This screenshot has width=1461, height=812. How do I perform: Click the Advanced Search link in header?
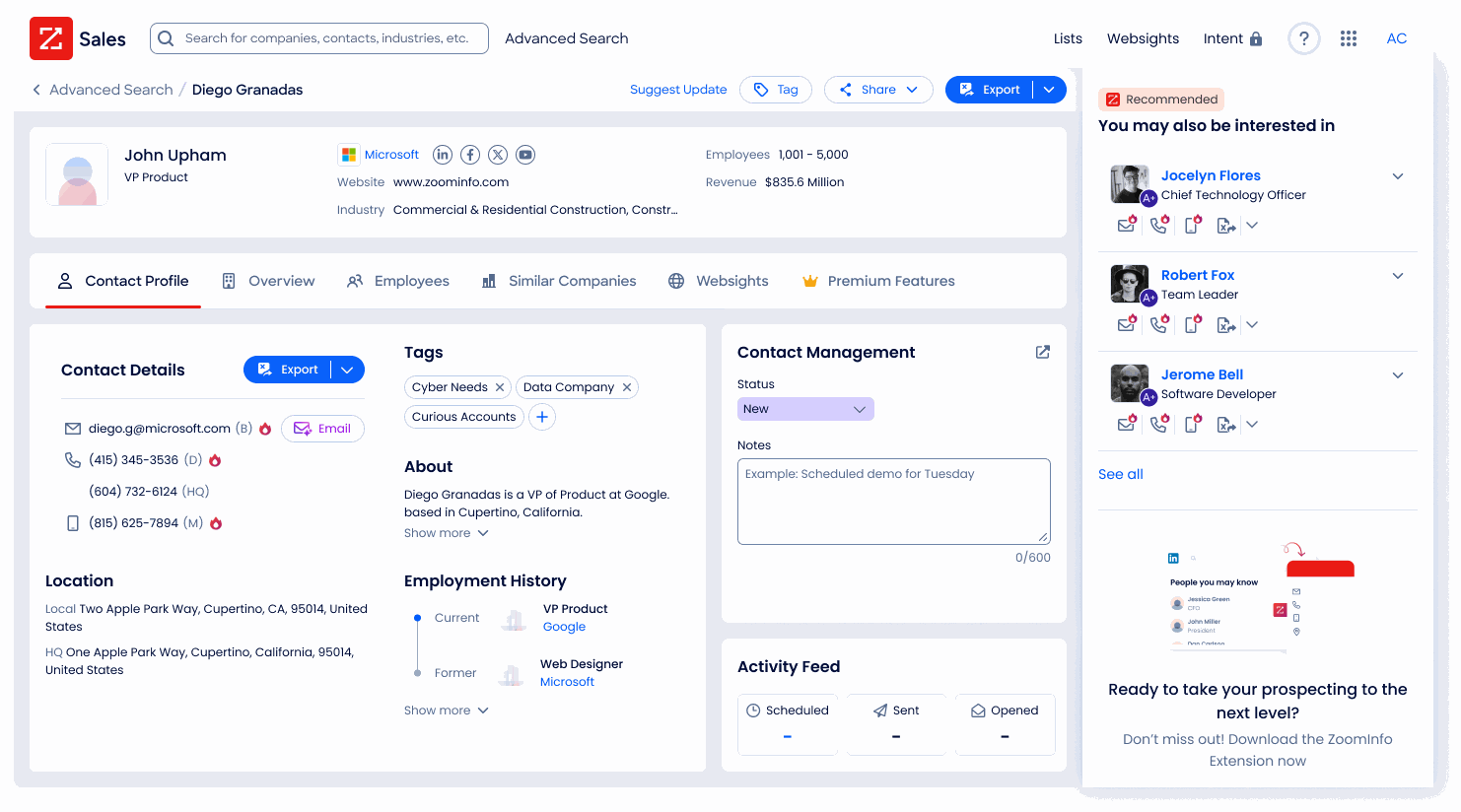(x=567, y=38)
